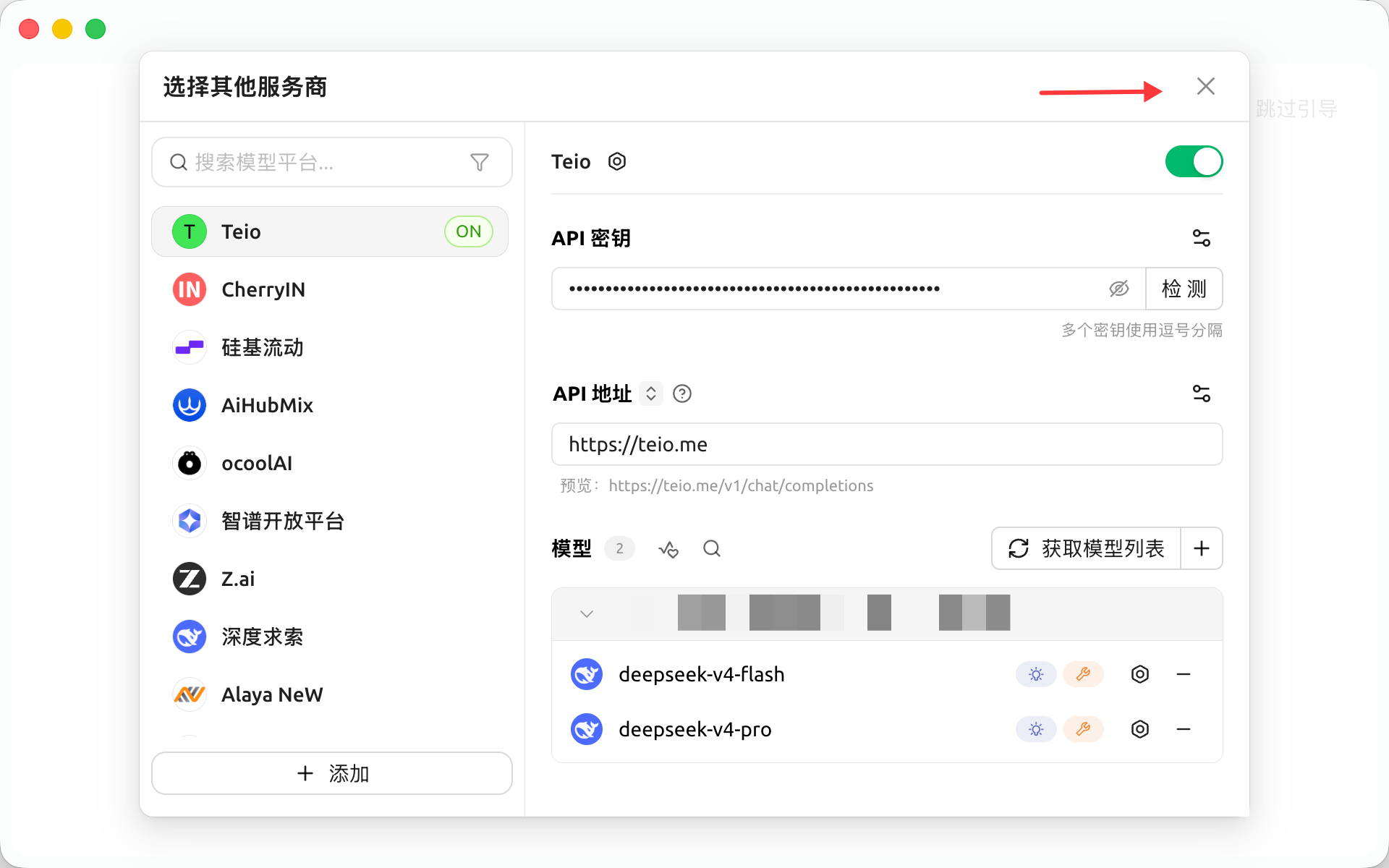The image size is (1389, 868).
Task: Toggle the Teio provider enable switch
Action: [x=1194, y=161]
